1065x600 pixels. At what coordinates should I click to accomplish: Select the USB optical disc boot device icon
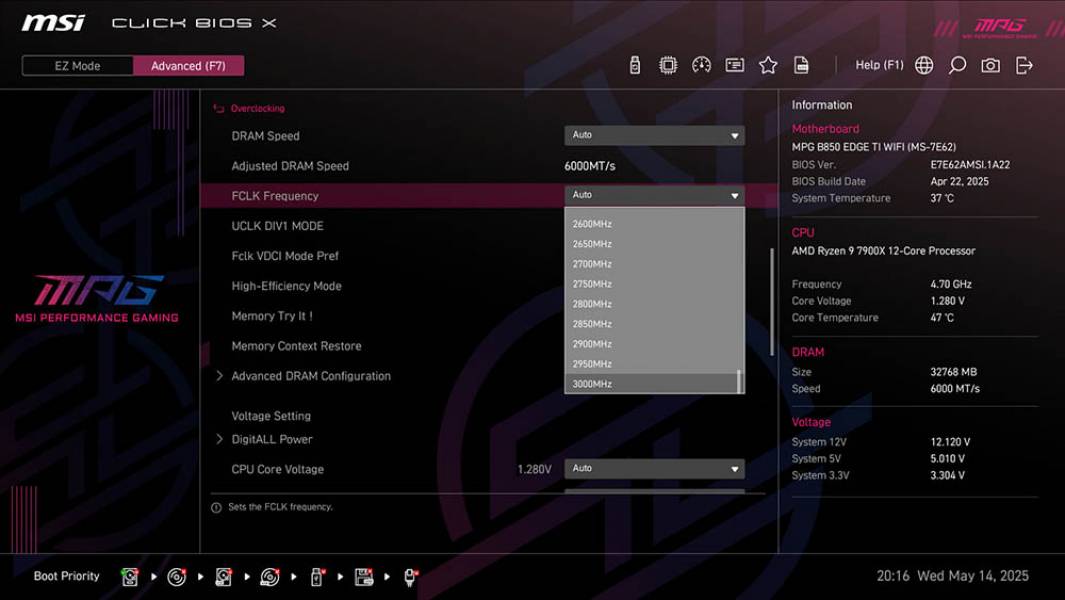[x=270, y=577]
